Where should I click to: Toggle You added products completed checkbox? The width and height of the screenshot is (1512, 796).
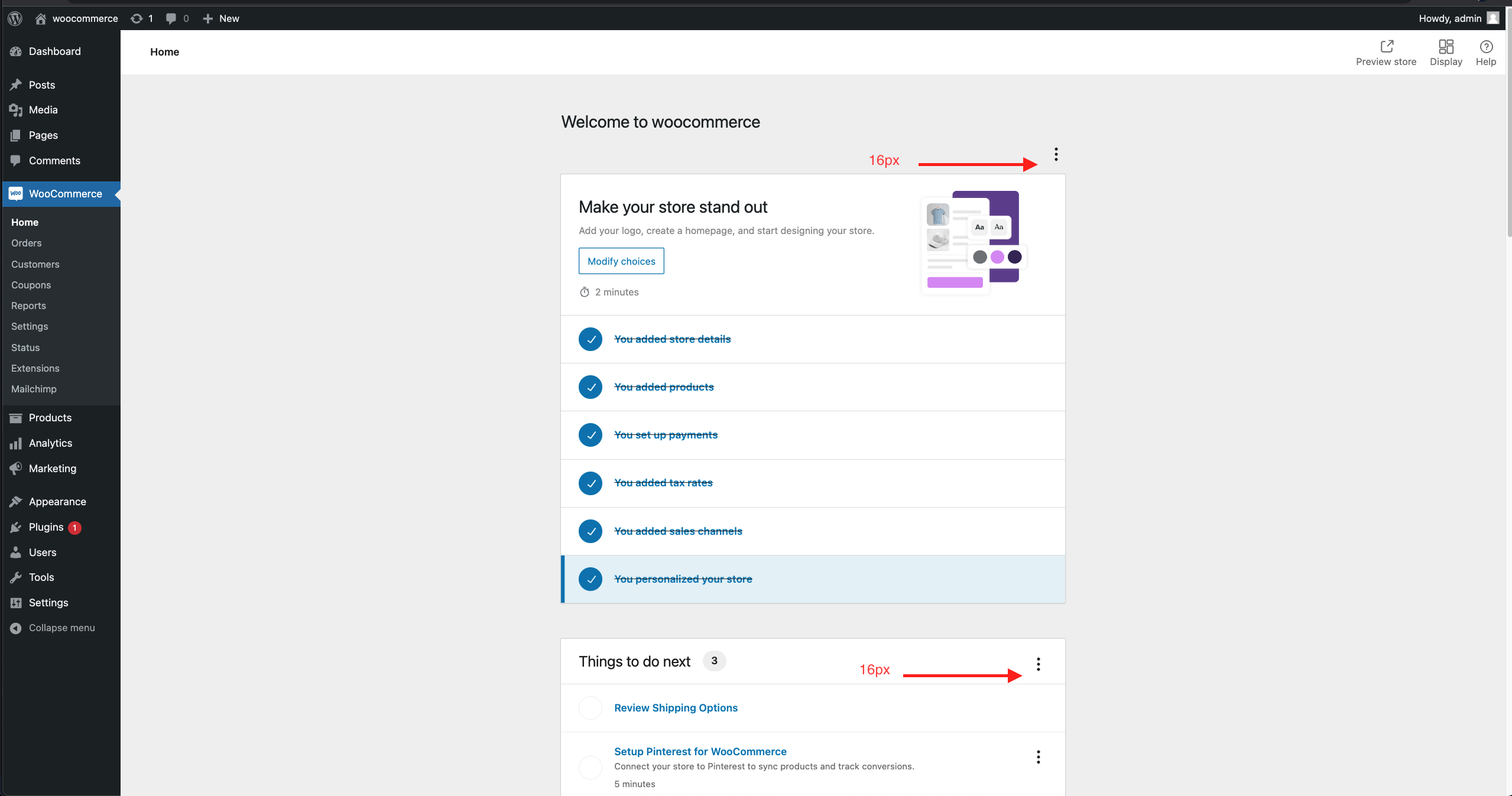pos(590,387)
